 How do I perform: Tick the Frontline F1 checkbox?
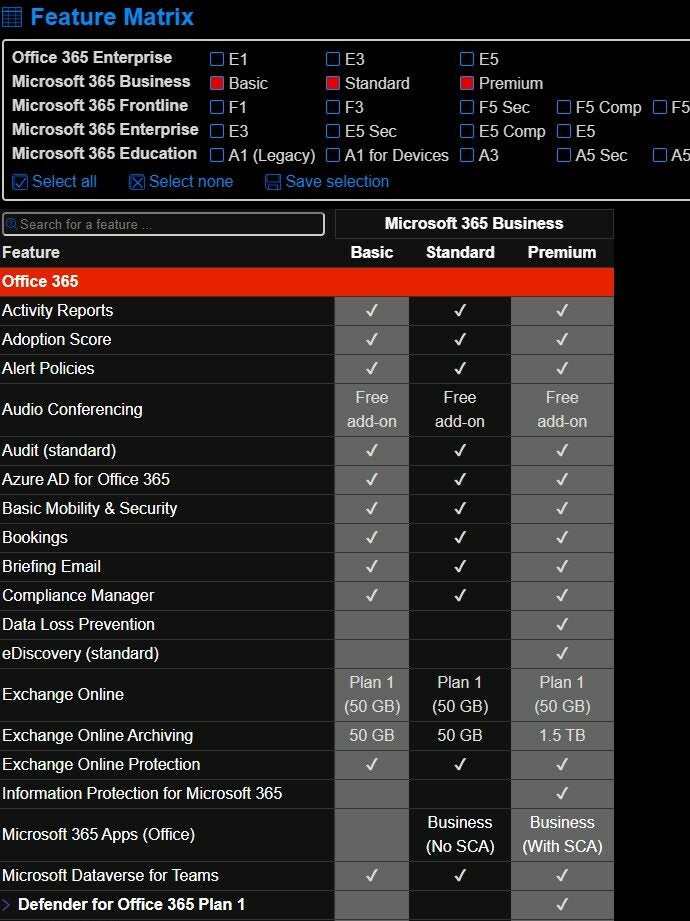[x=217, y=107]
